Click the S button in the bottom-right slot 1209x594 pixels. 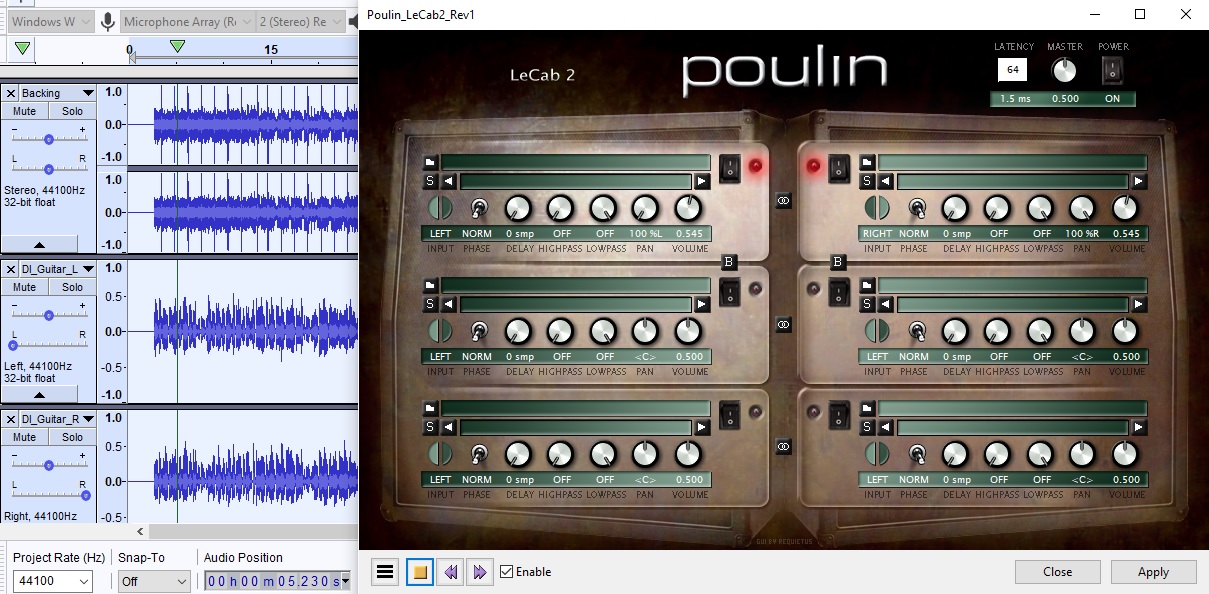point(867,428)
